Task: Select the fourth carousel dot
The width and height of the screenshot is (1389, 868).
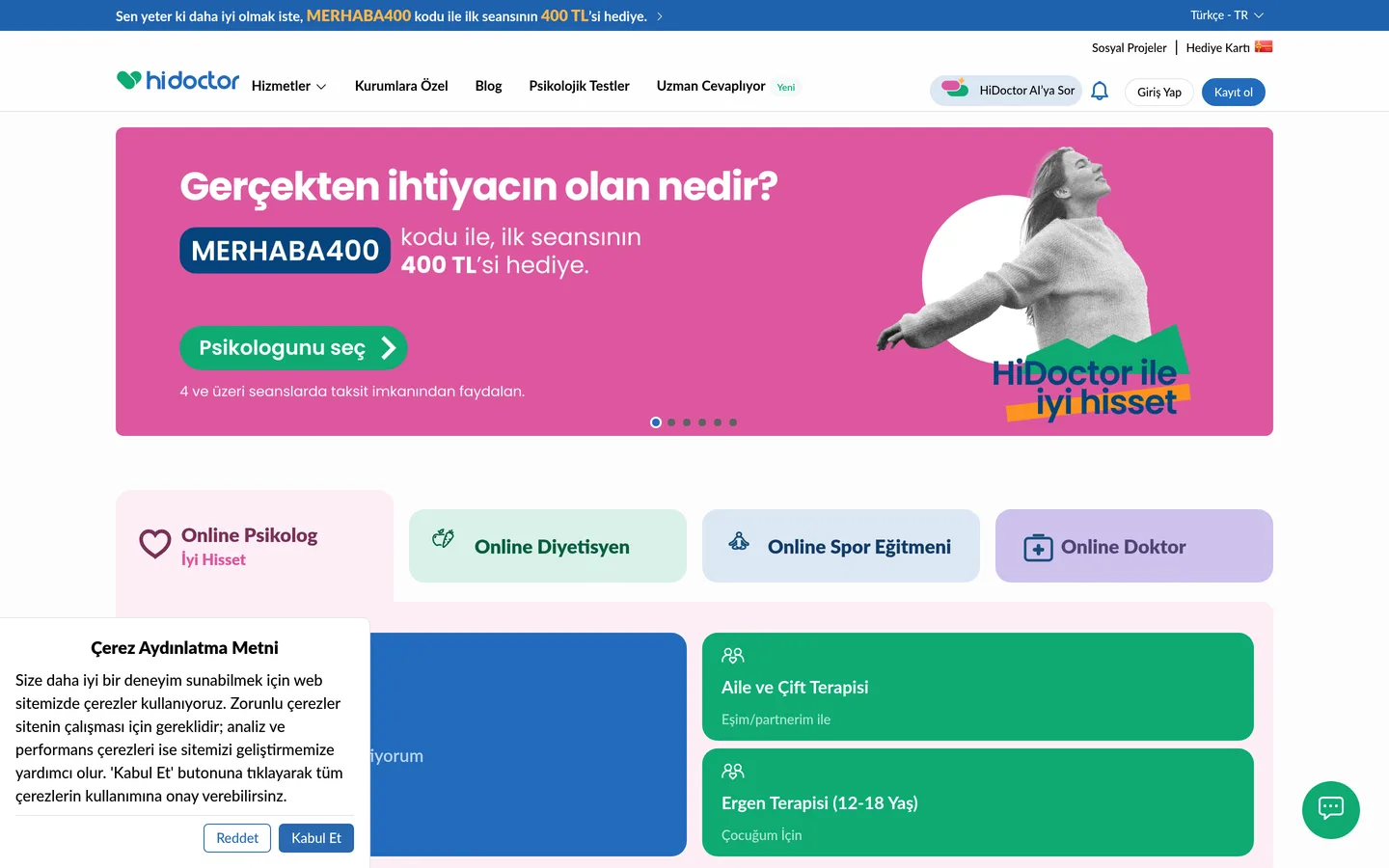Action: point(702,422)
